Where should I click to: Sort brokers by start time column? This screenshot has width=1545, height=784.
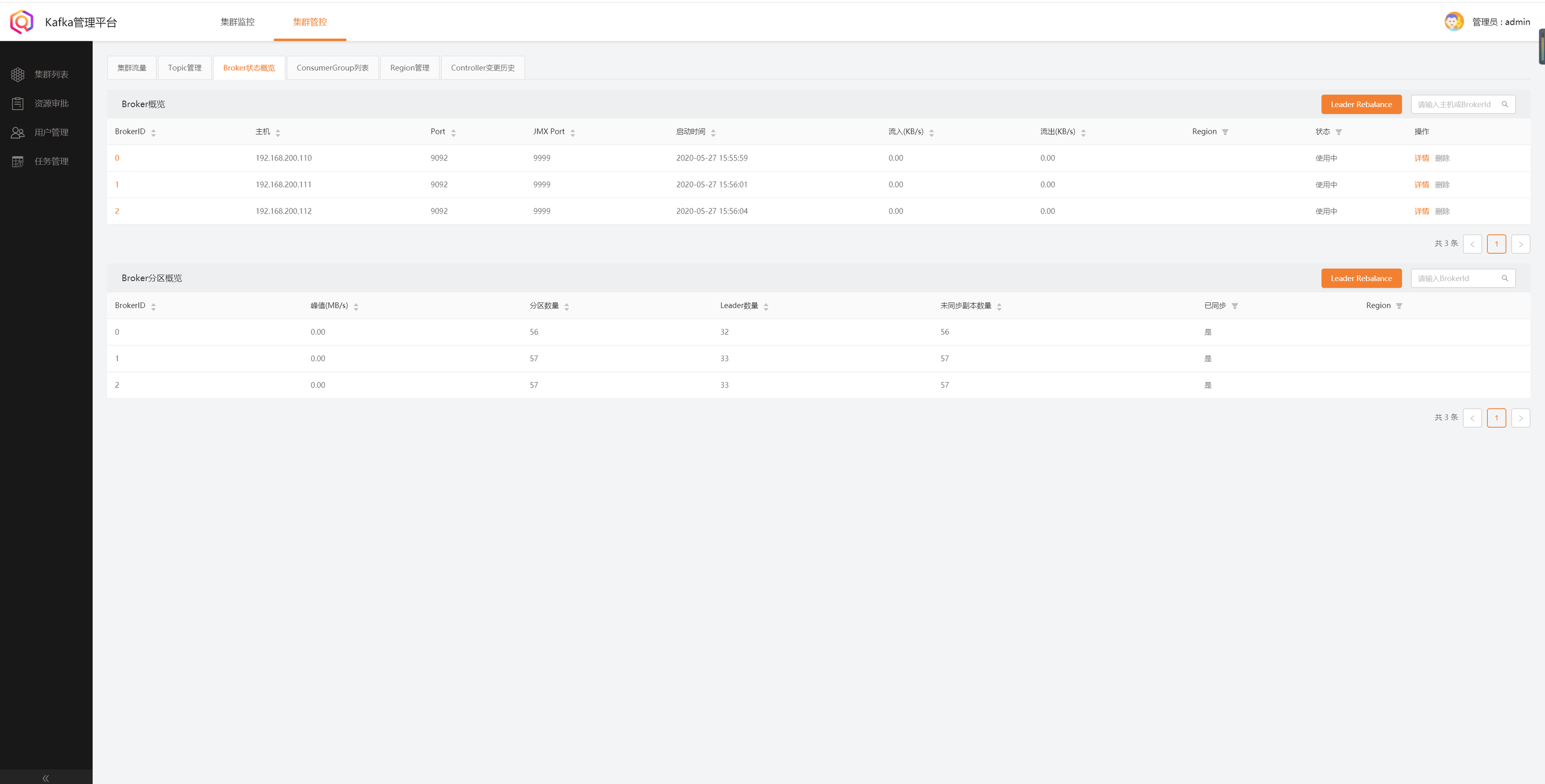713,132
